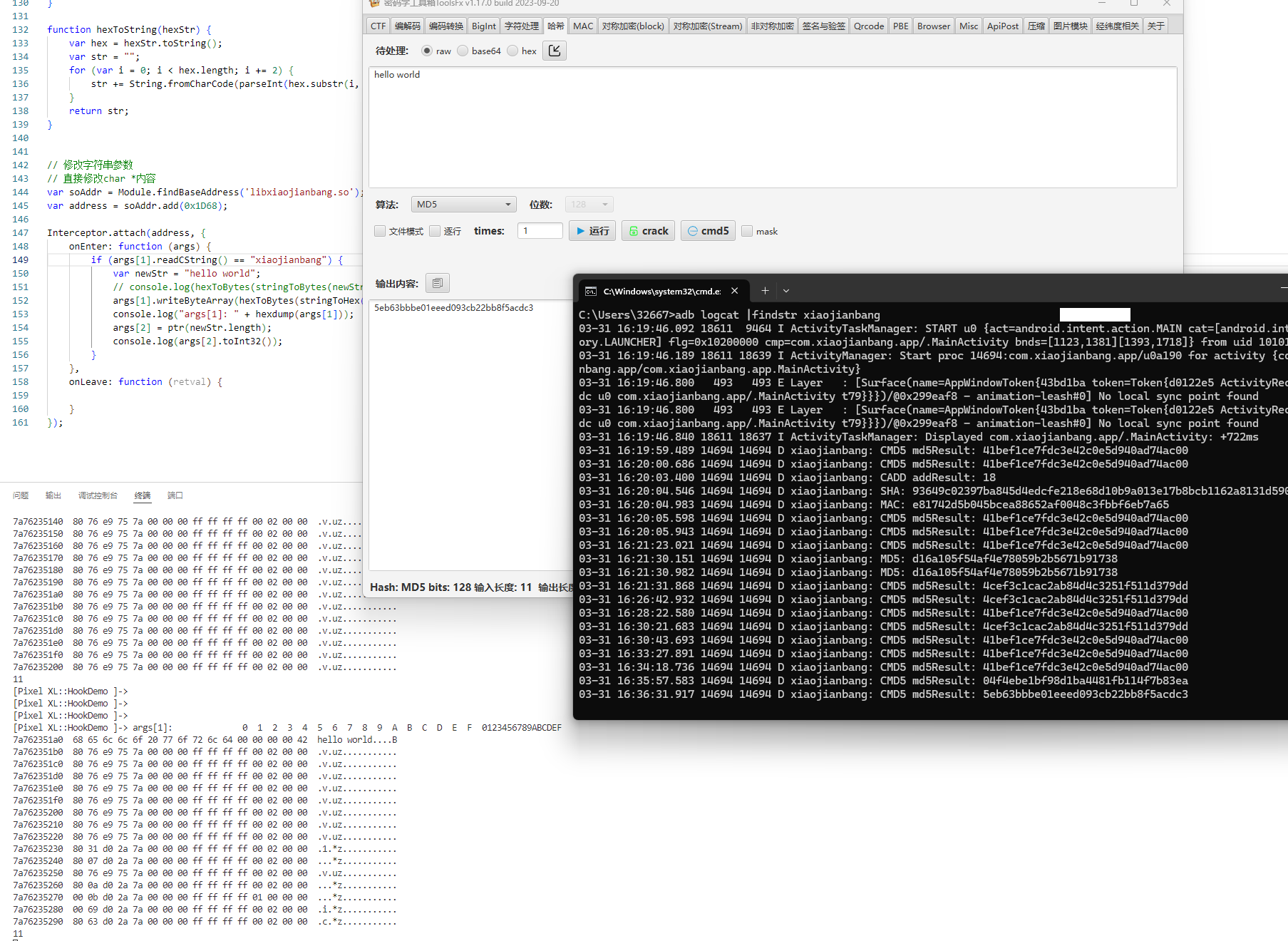Viewport: 1288px width, 941px height.
Task: Close the cmd.exe terminal tab
Action: coord(734,291)
